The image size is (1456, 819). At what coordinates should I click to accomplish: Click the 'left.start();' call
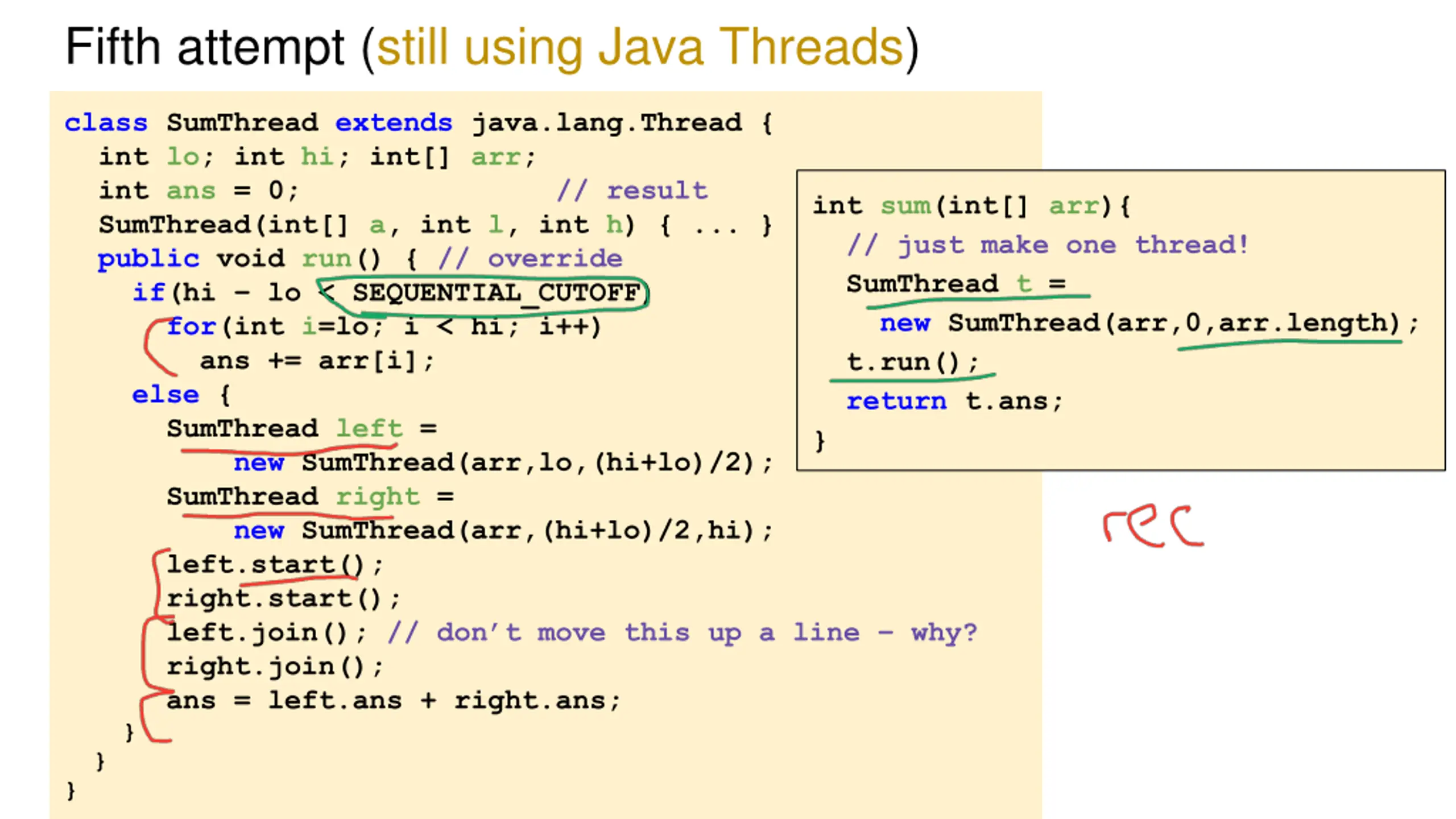[x=275, y=565]
